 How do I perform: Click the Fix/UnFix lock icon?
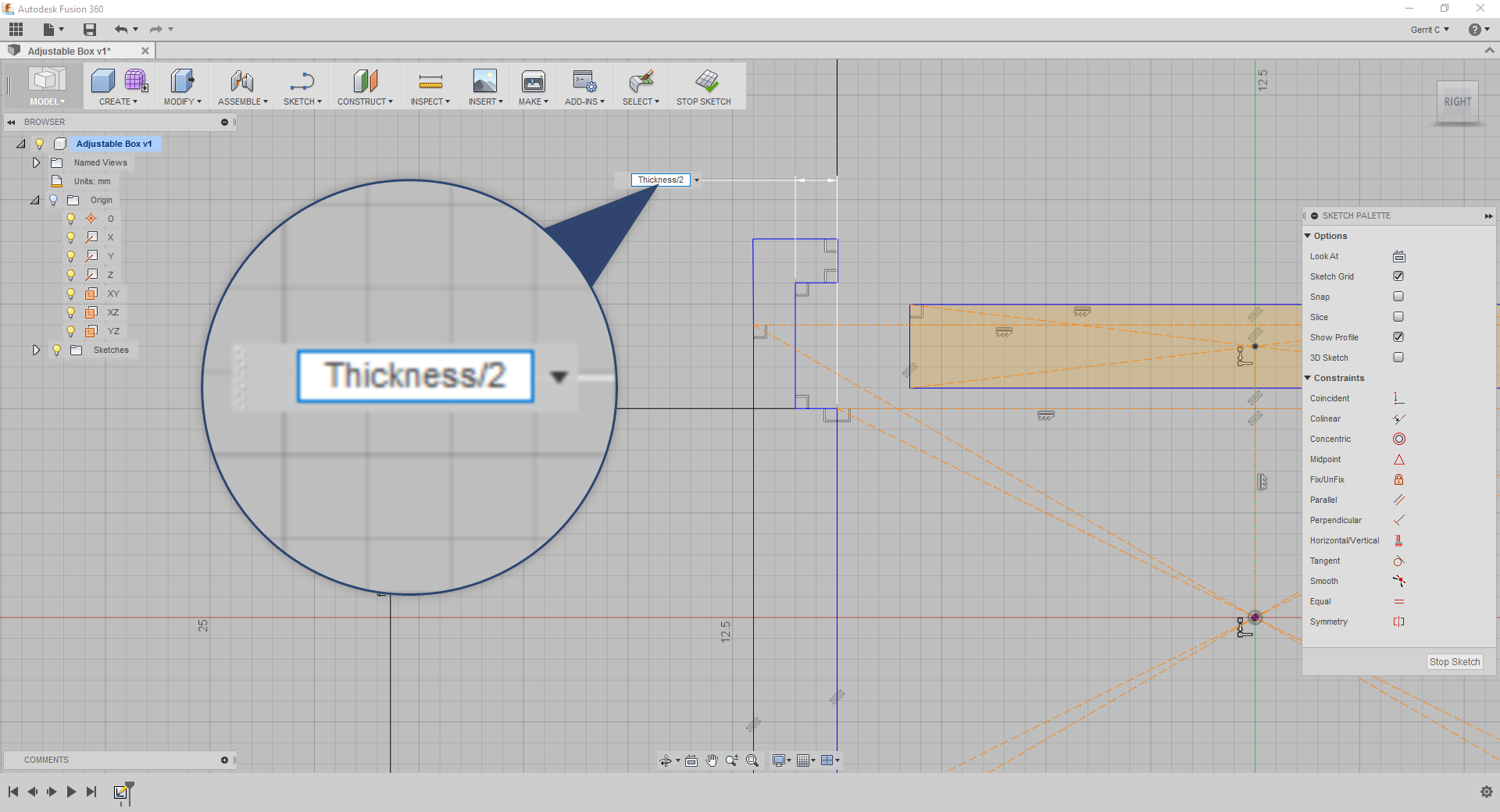(x=1398, y=479)
